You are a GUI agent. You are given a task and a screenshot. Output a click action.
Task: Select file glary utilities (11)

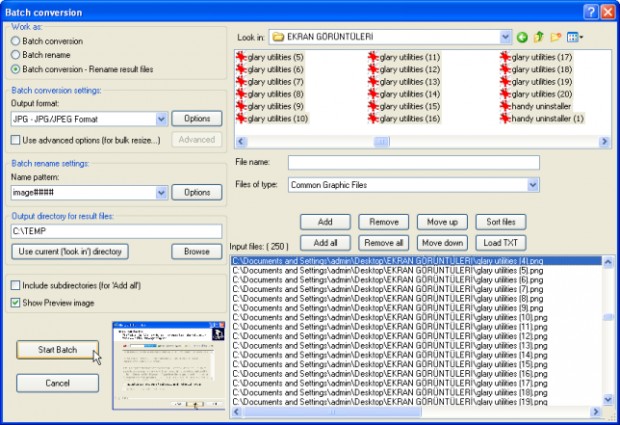(x=404, y=57)
